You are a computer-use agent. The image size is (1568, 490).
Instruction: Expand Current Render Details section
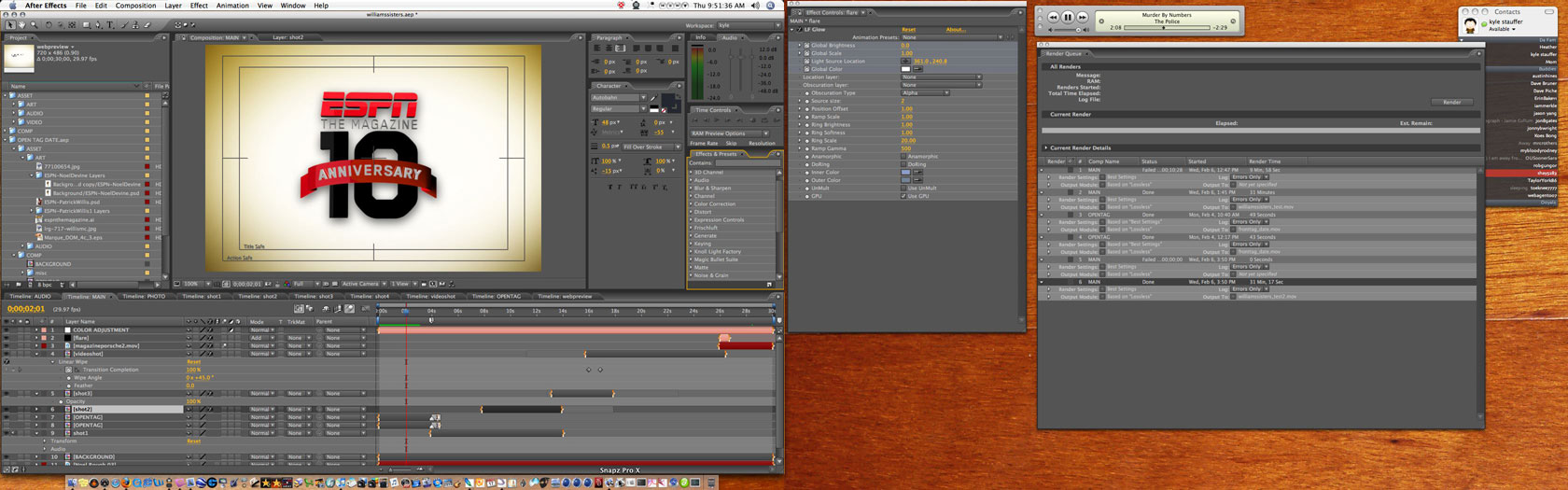pos(1046,147)
